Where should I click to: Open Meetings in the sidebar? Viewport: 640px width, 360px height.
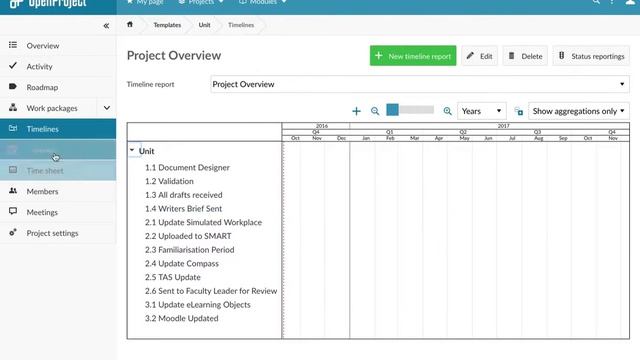[x=58, y=212]
